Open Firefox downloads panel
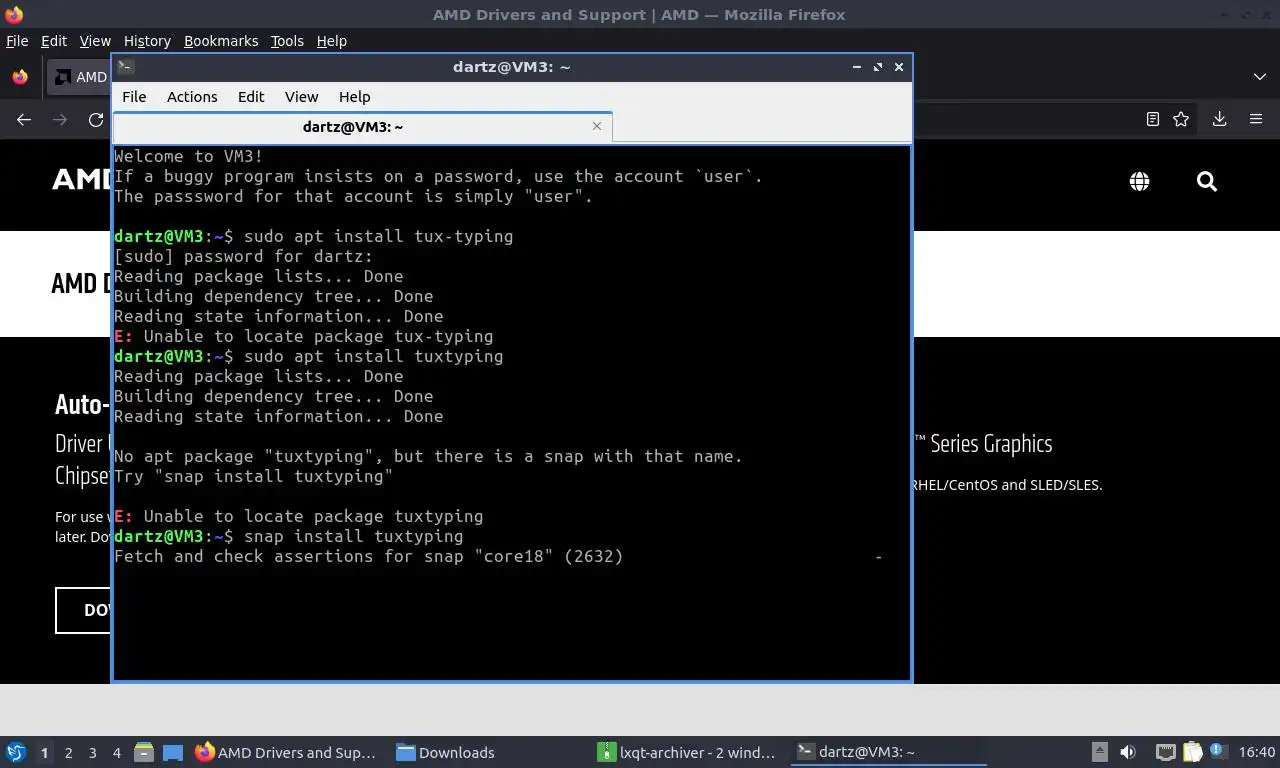 click(x=1219, y=119)
